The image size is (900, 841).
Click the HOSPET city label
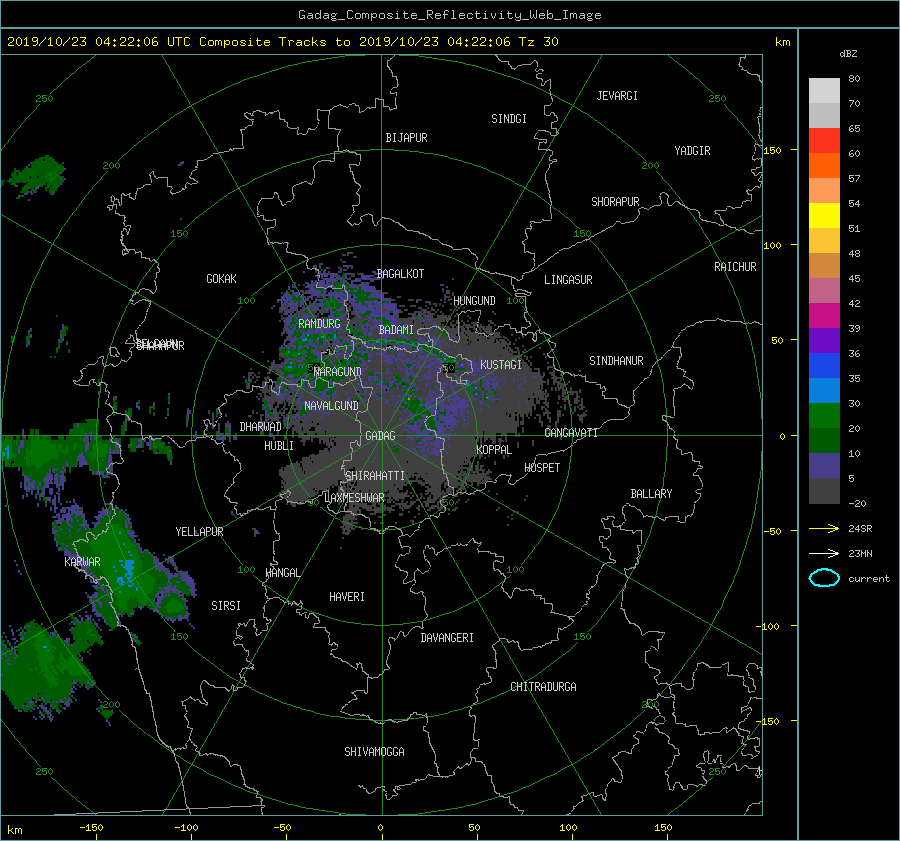[542, 468]
